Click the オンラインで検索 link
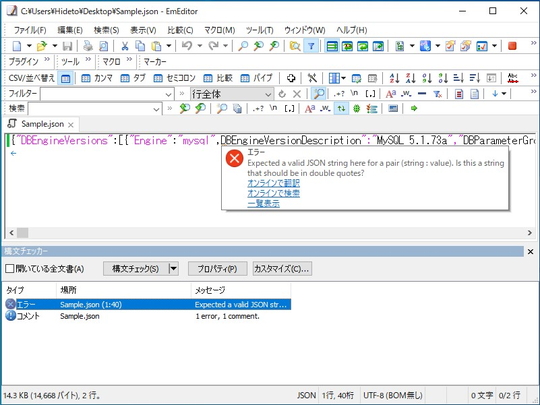 tap(273, 193)
